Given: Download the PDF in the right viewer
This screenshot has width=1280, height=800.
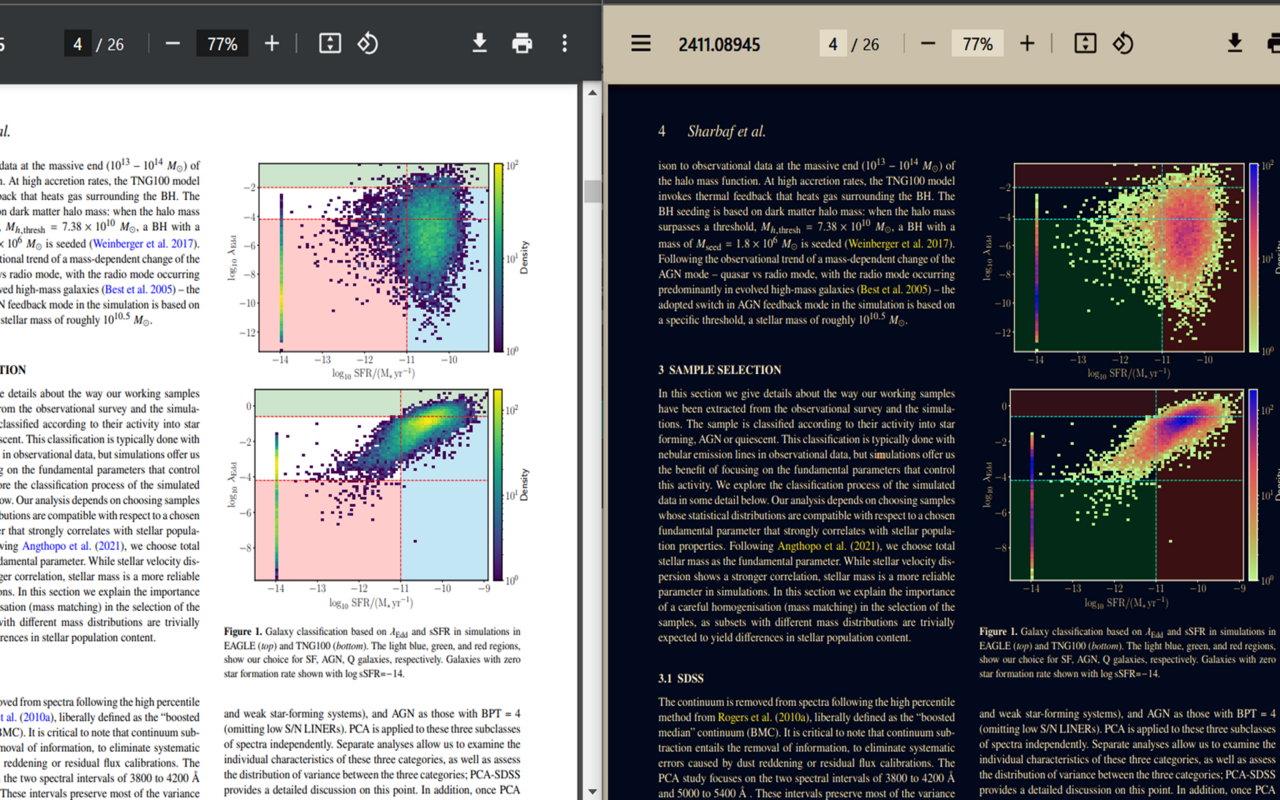Looking at the screenshot, I should tap(1234, 43).
